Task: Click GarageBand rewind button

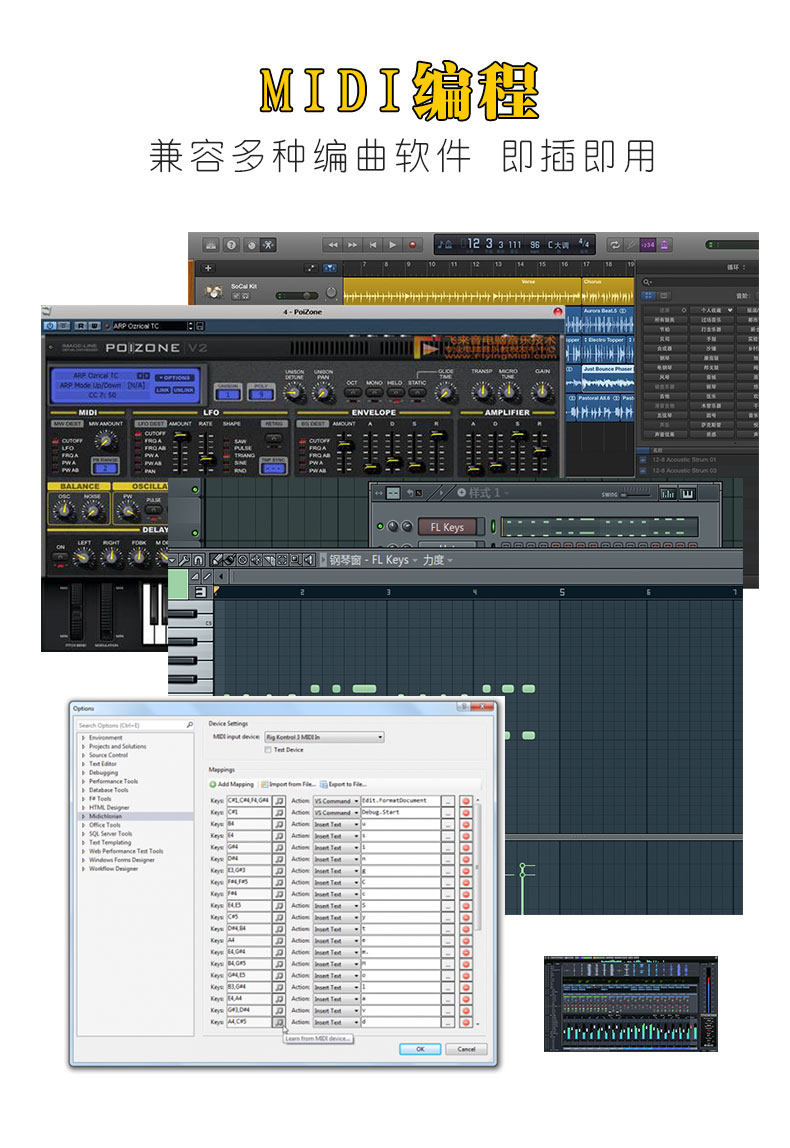Action: pyautogui.click(x=333, y=245)
